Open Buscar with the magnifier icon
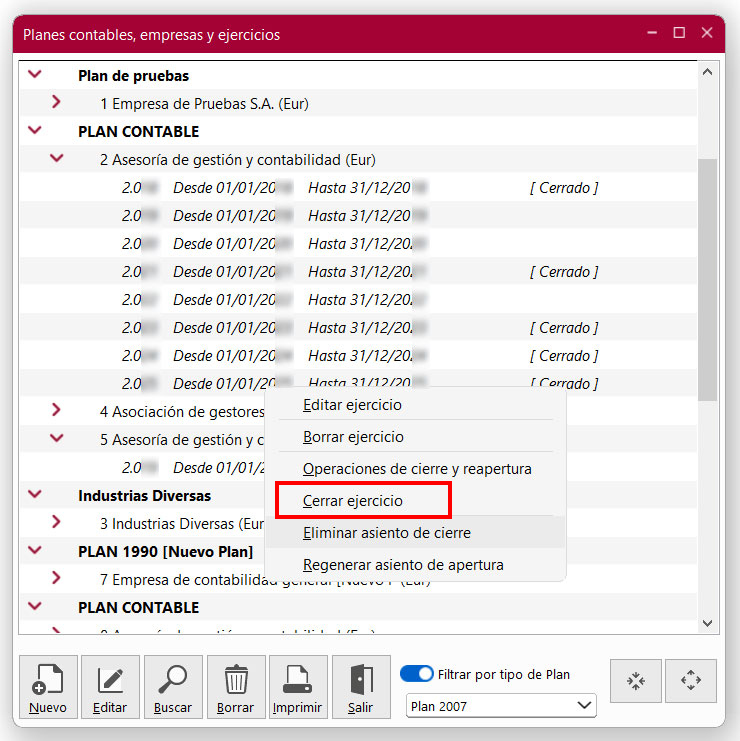This screenshot has height=741, width=740. click(173, 687)
